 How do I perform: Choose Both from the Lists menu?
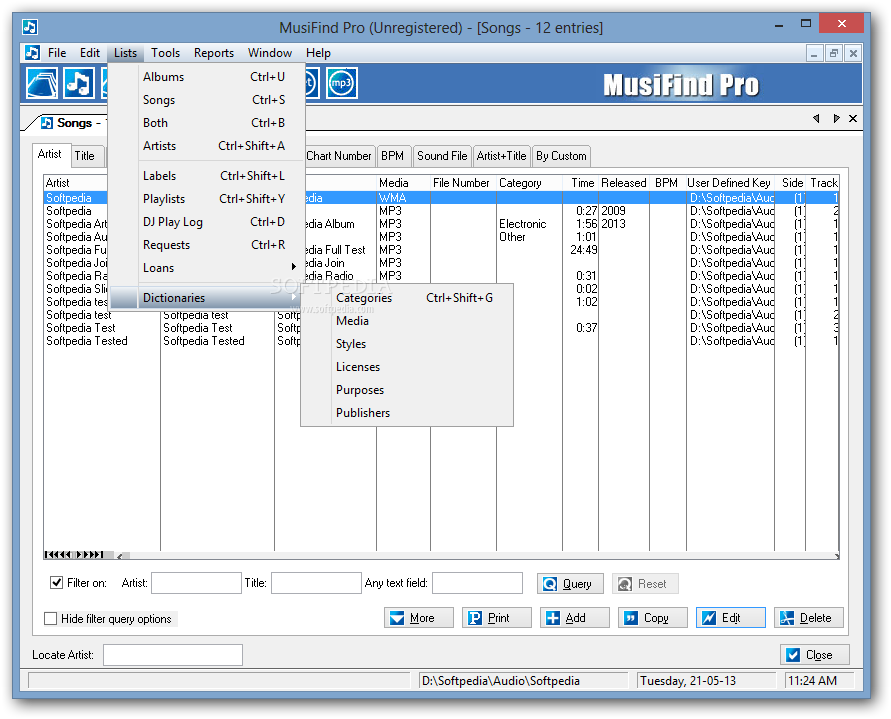coord(207,123)
